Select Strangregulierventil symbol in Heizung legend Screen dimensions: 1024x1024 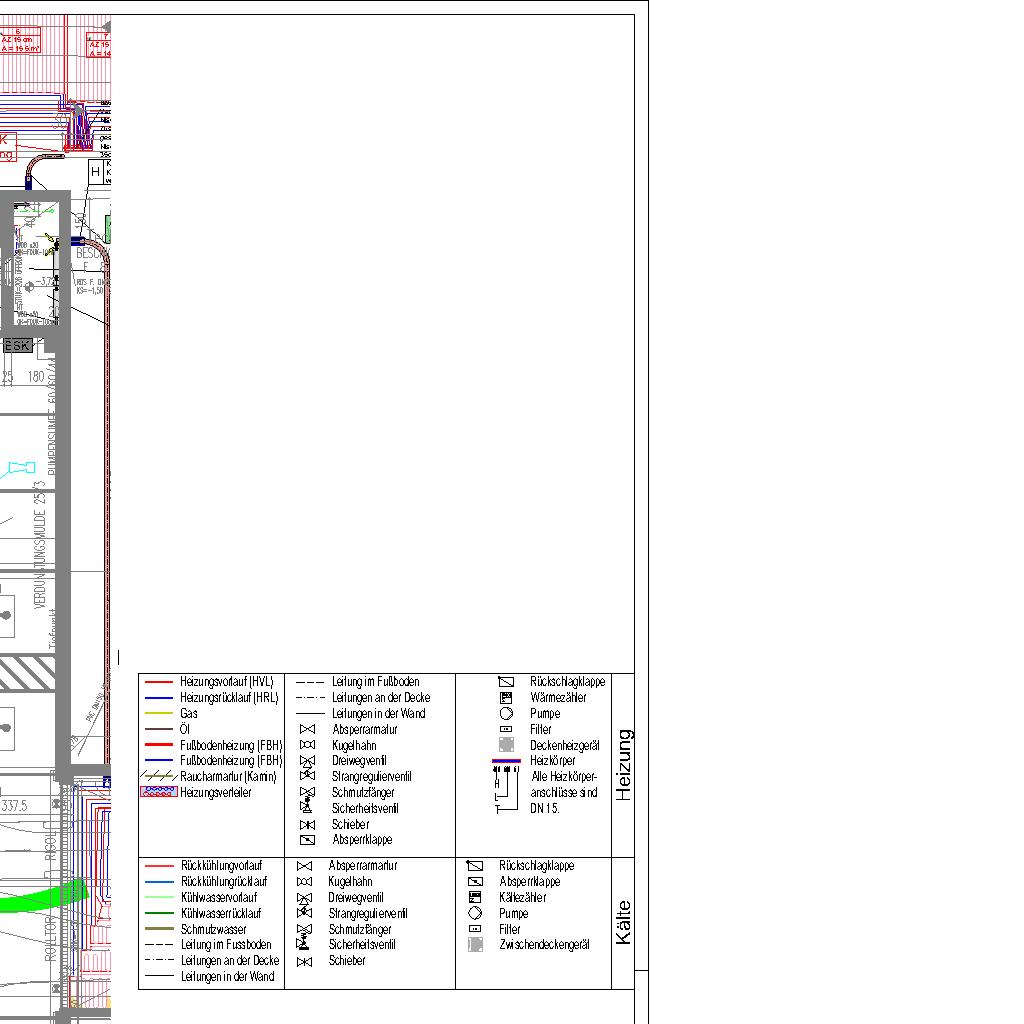tap(307, 776)
